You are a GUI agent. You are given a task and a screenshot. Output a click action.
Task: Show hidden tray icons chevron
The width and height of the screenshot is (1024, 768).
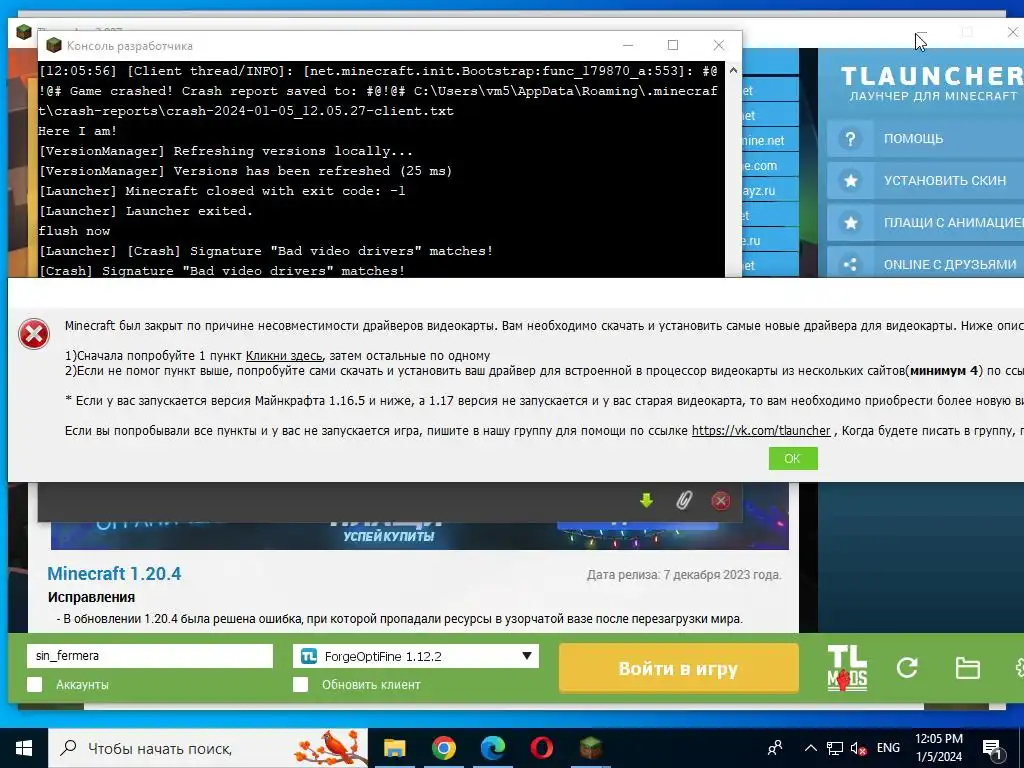pos(810,748)
